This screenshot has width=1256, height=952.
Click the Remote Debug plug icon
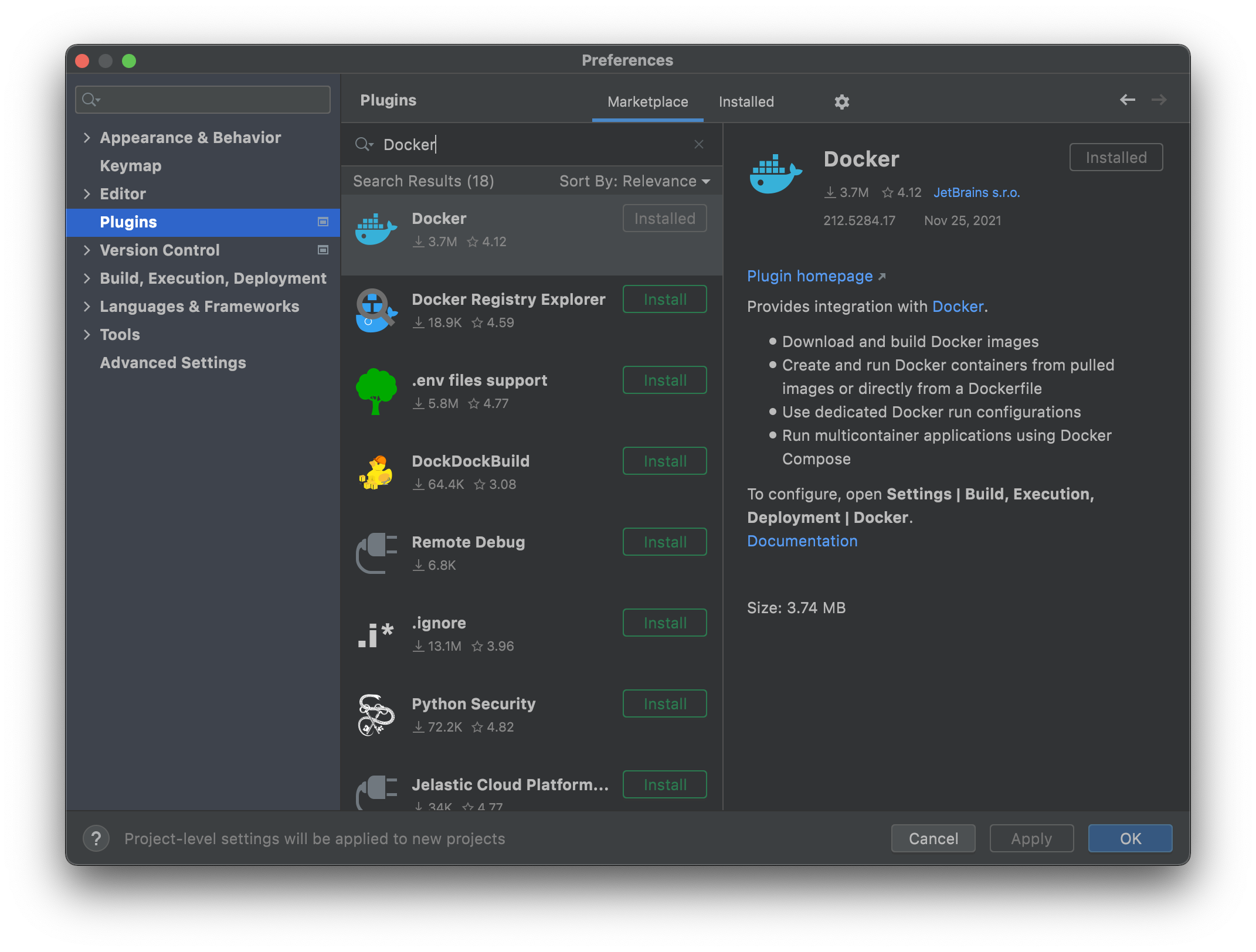click(376, 553)
